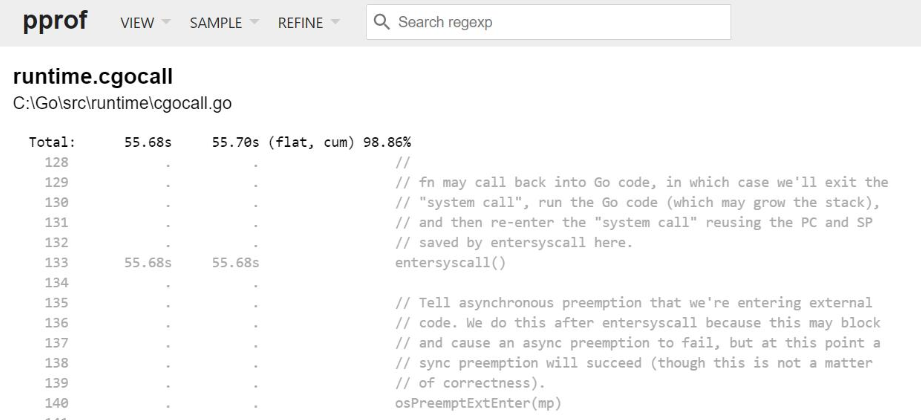Click line number 128
Screen dimensions: 921x420
56,162
